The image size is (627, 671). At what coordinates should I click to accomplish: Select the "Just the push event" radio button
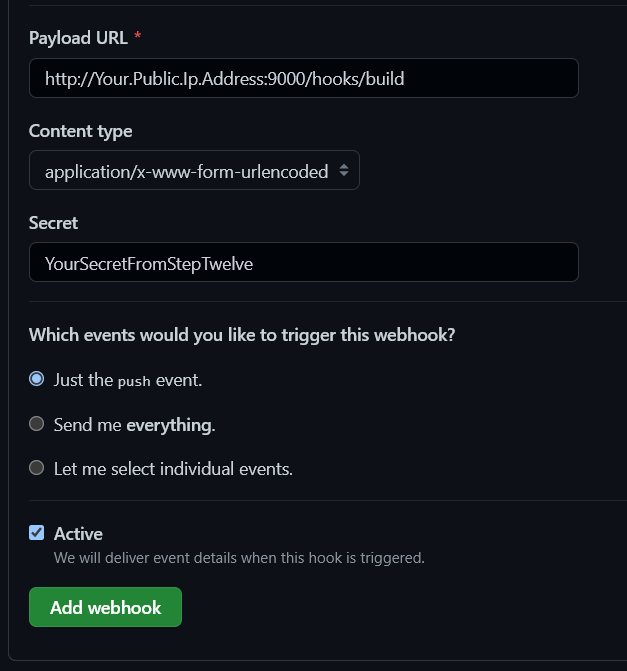click(37, 379)
